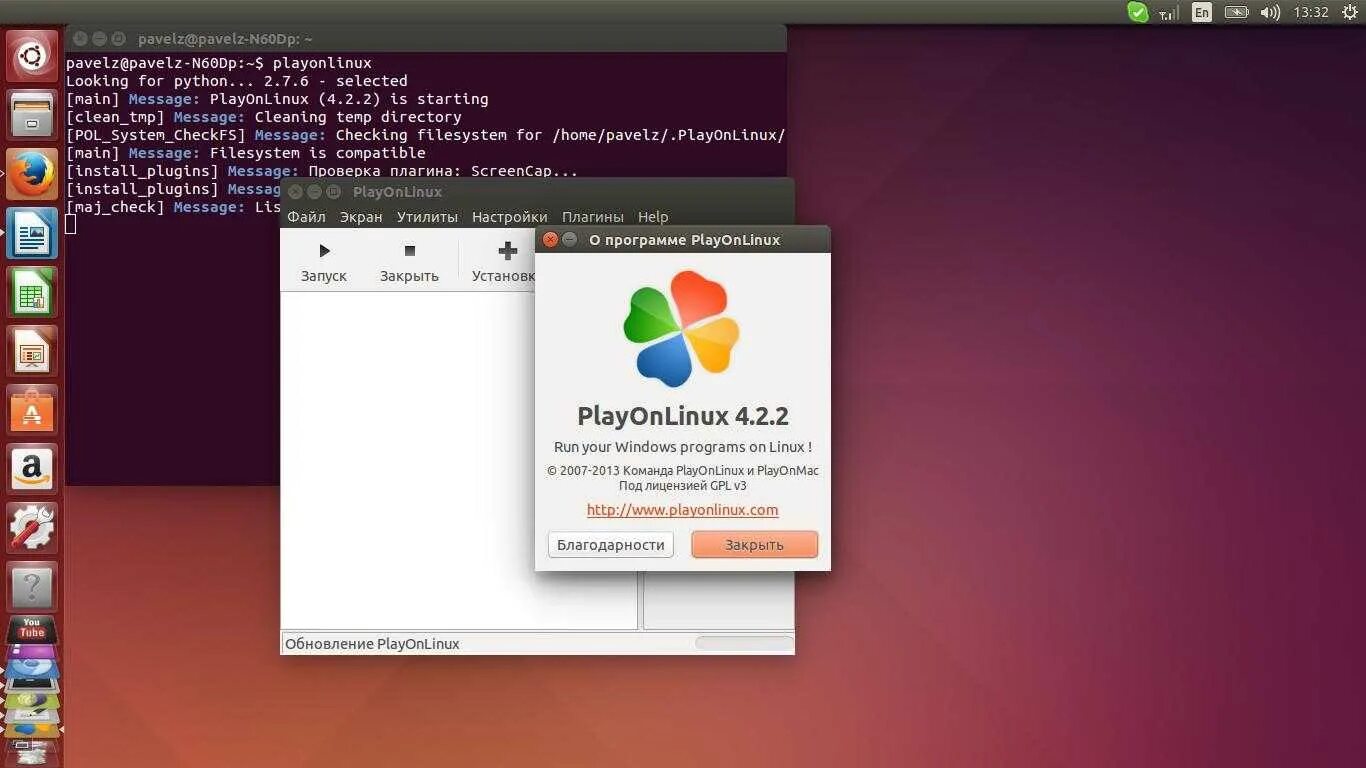Click the Установка plus icon in toolbar
This screenshot has height=768, width=1366.
(x=508, y=251)
